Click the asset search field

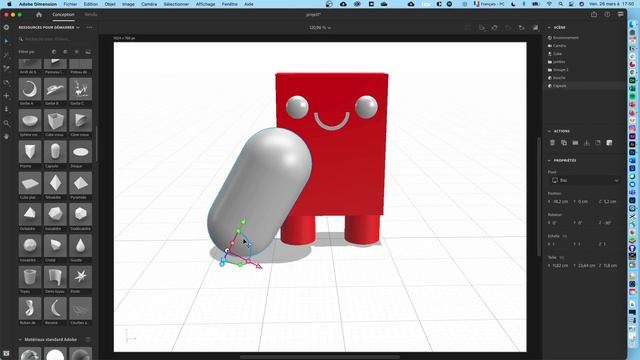coord(56,40)
